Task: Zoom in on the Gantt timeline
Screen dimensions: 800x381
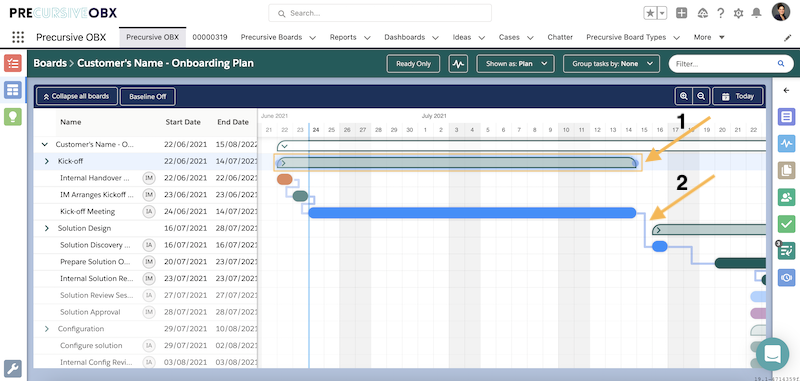Action: [684, 96]
